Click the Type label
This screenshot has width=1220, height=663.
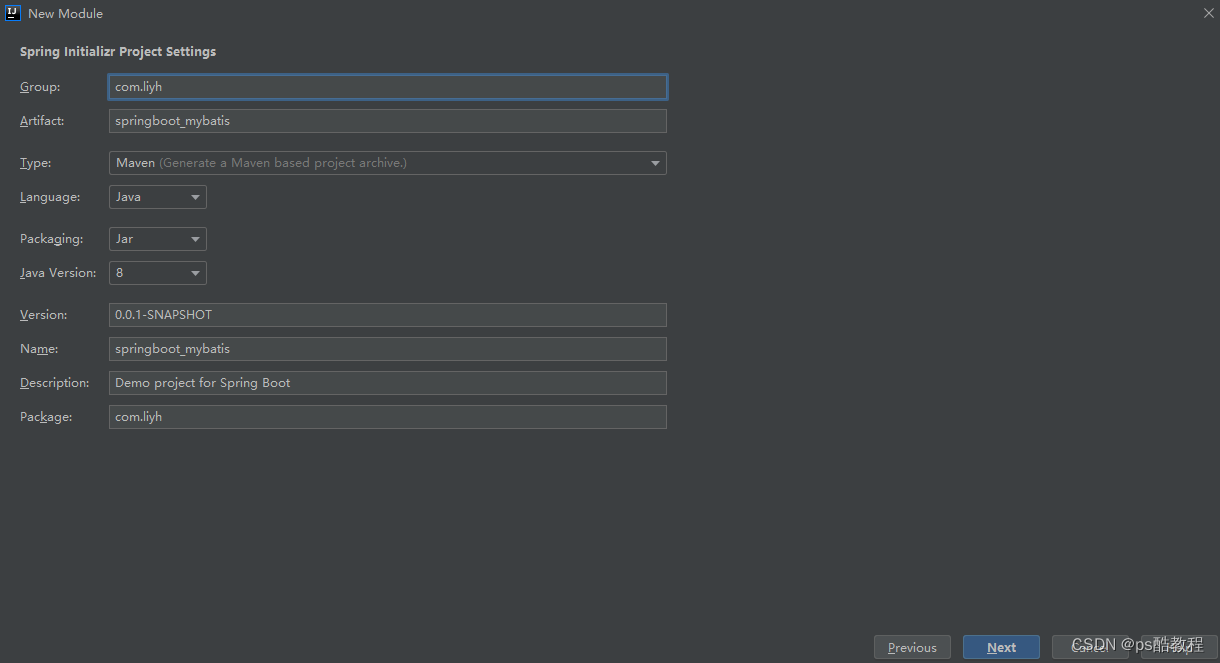35,163
